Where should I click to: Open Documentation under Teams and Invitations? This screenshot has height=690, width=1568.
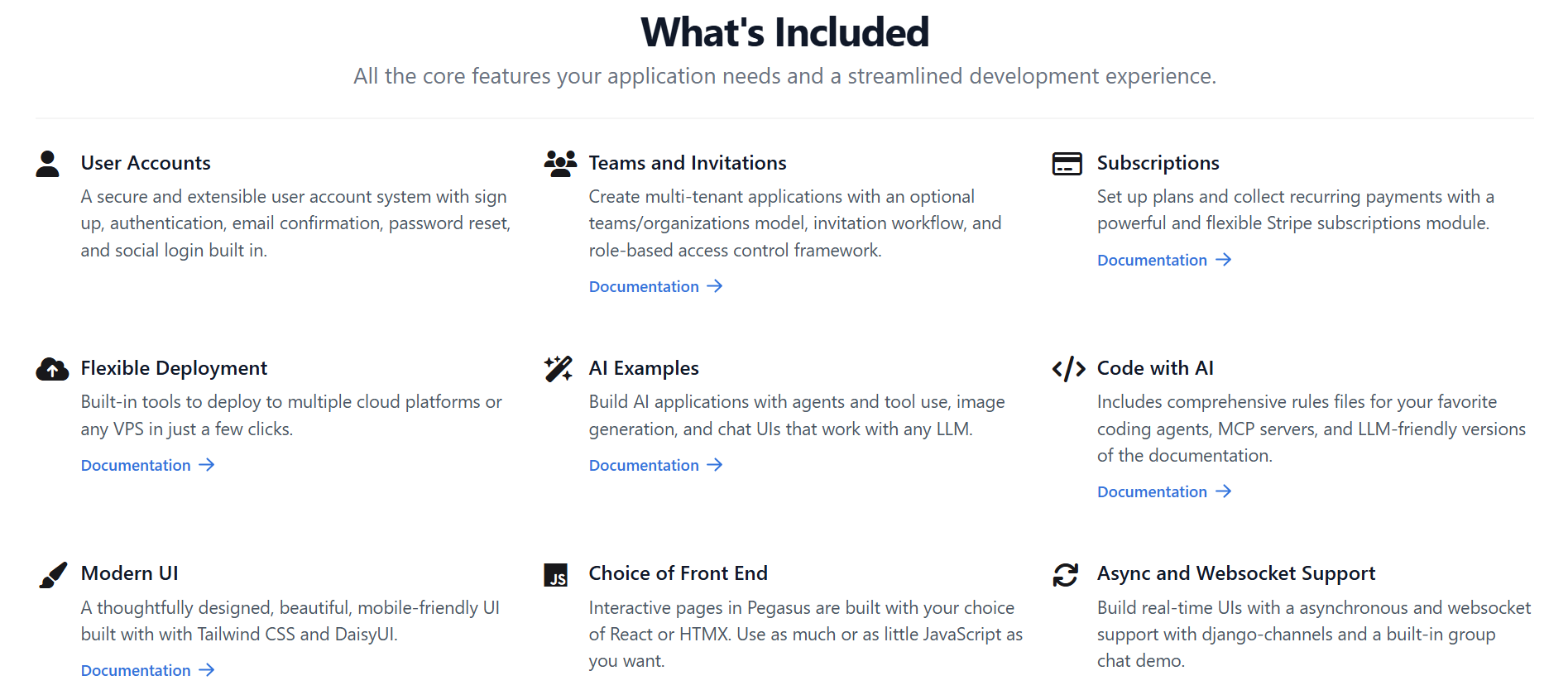[x=645, y=285]
